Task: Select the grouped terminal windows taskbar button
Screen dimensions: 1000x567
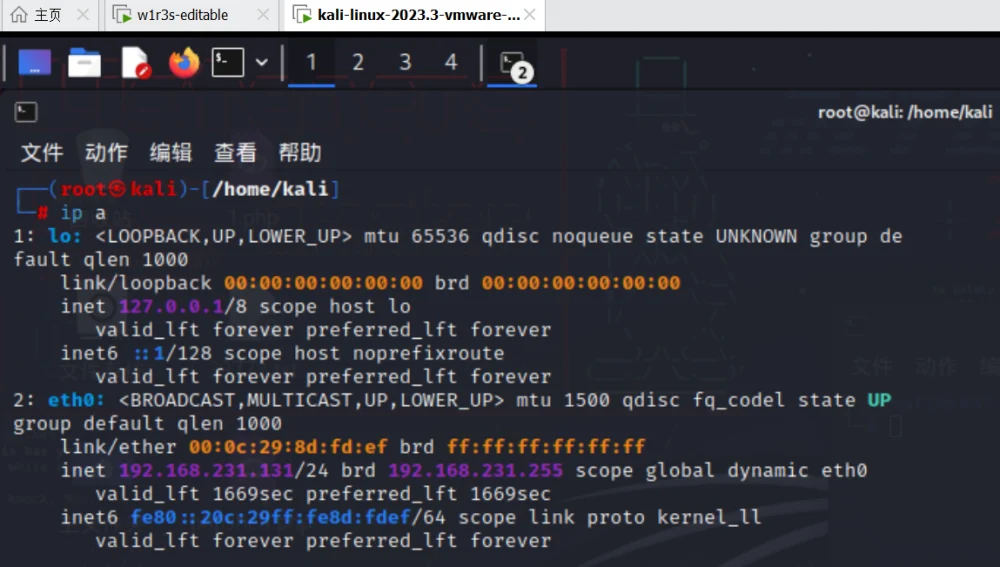Action: pos(512,64)
